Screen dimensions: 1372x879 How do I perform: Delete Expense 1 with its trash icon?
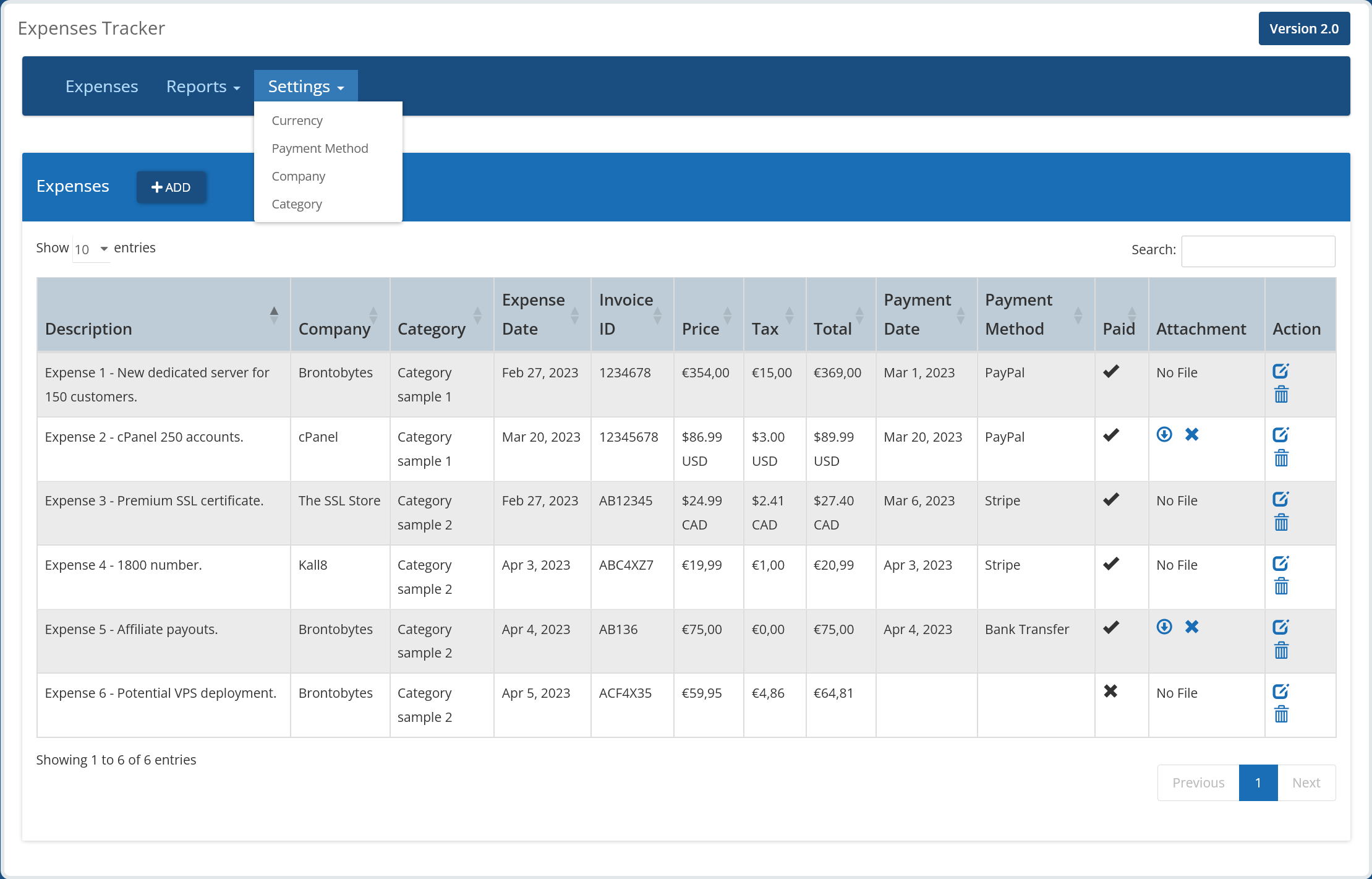point(1281,395)
